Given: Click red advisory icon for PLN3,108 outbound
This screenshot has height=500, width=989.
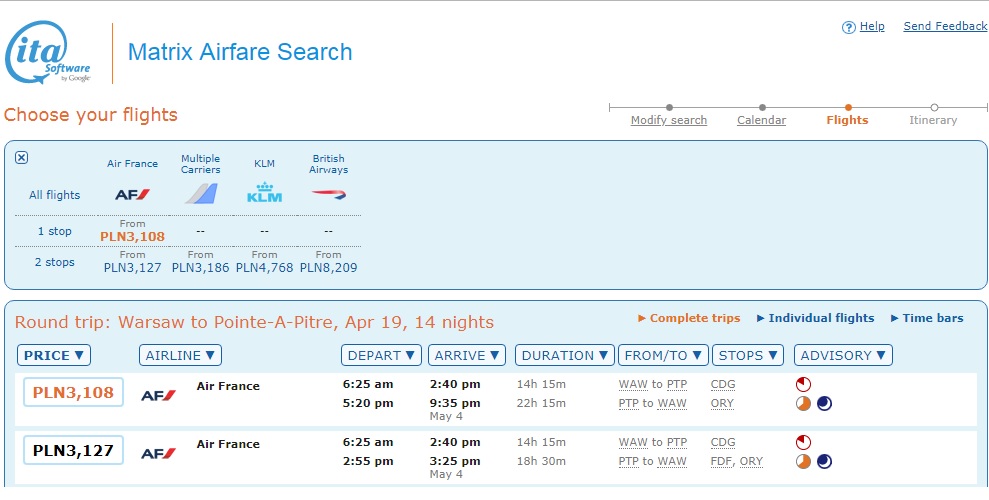Looking at the screenshot, I should 803,384.
